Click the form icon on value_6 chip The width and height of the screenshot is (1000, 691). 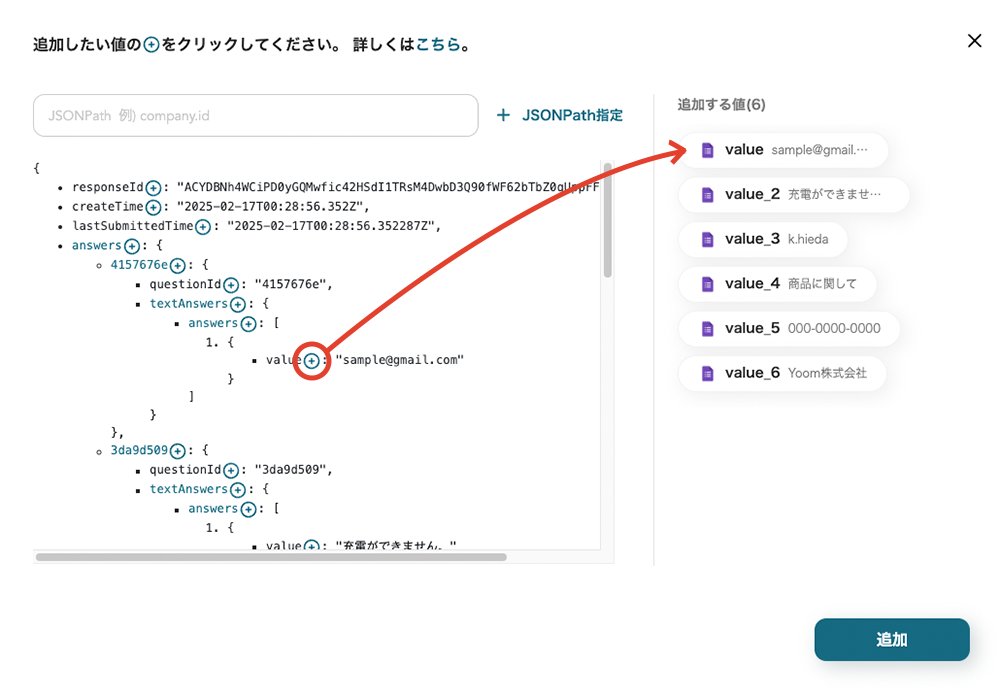coord(707,373)
